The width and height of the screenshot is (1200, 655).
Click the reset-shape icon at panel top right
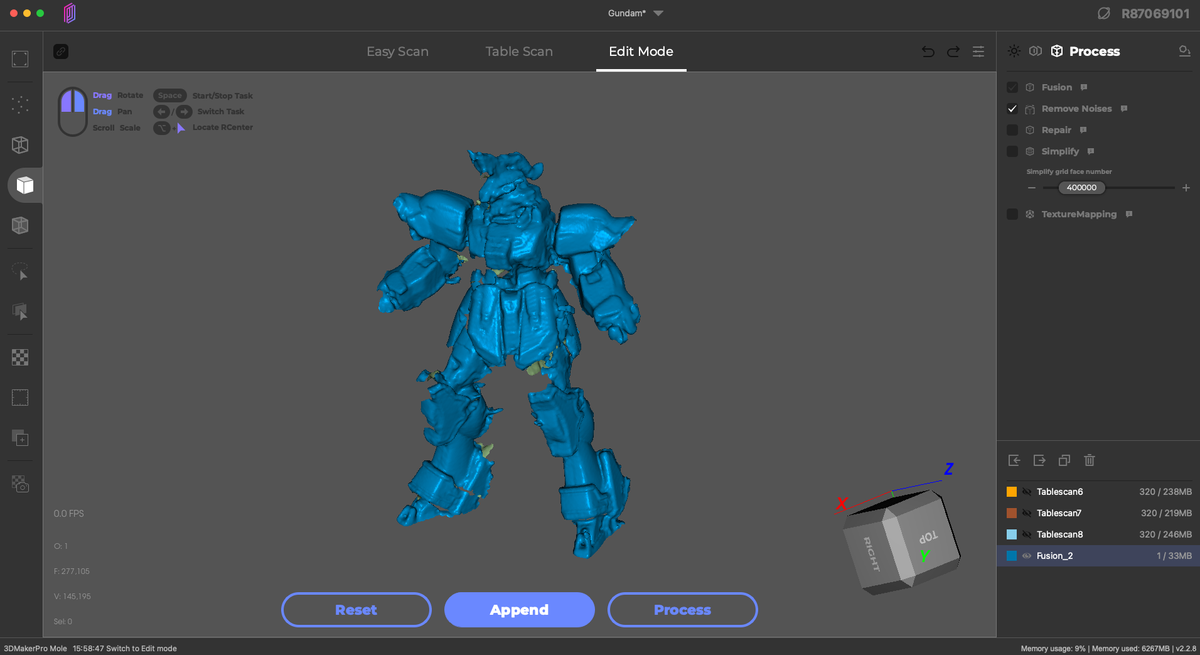(x=1183, y=51)
